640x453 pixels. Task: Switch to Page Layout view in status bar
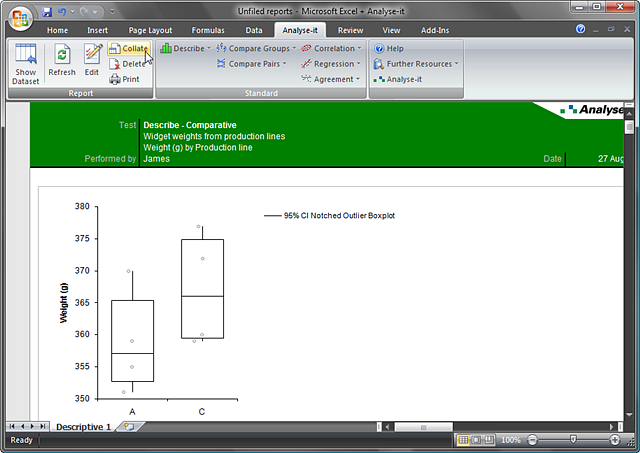point(477,440)
